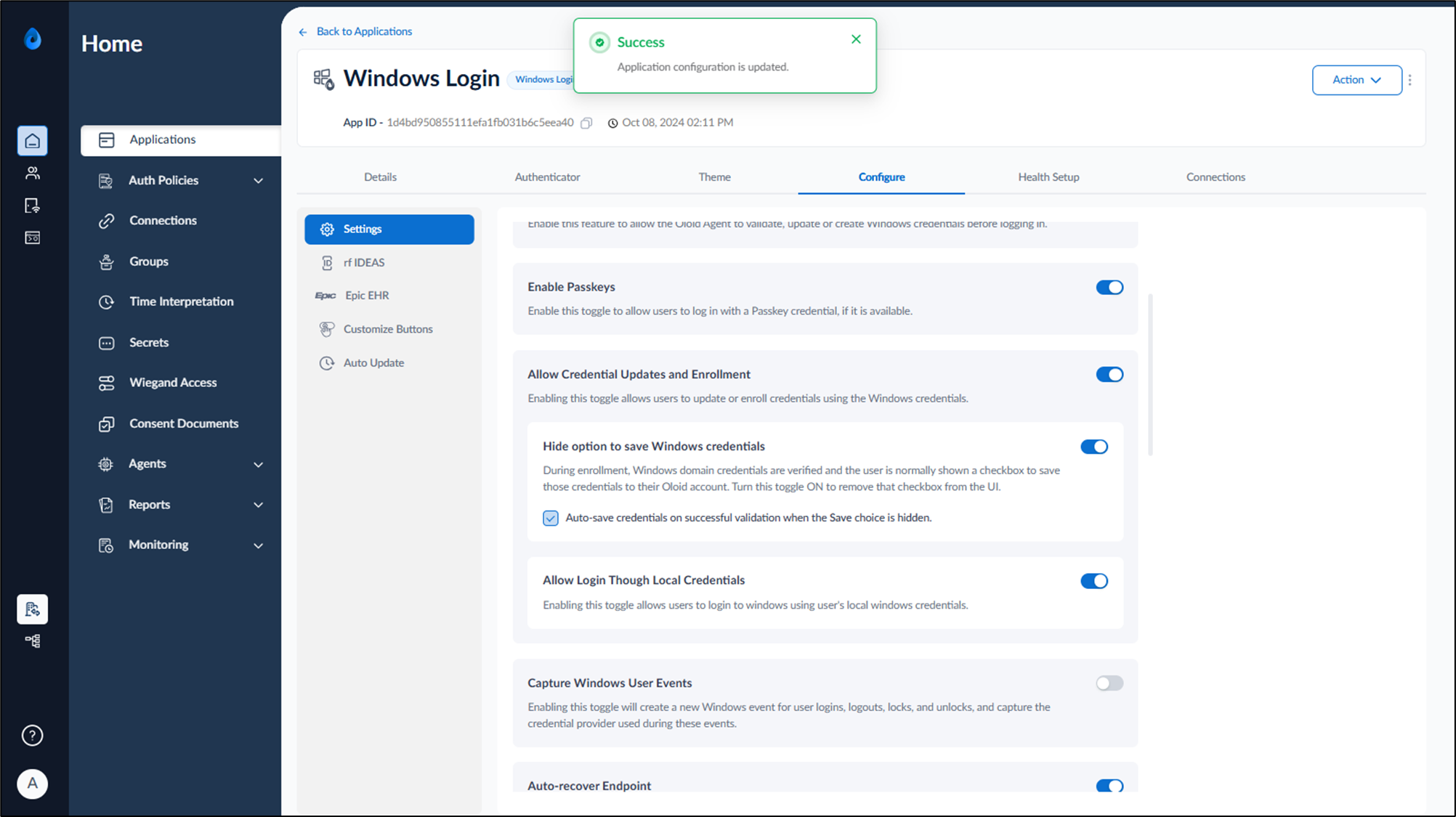The image size is (1456, 817).
Task: Switch to the Health Setup tab
Action: click(x=1048, y=177)
